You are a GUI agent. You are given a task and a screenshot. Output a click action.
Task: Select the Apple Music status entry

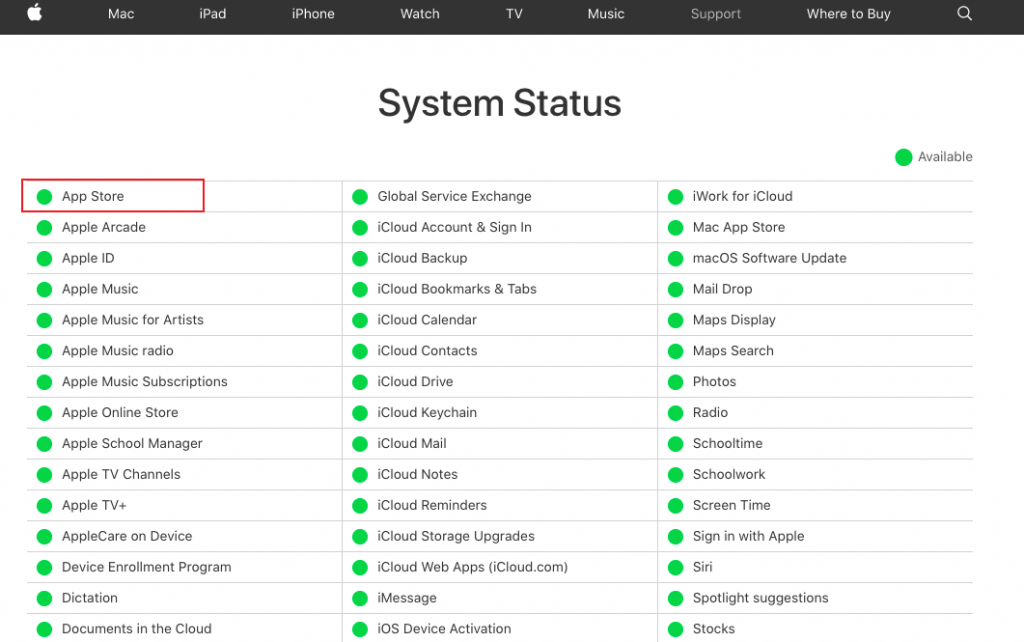click(100, 289)
